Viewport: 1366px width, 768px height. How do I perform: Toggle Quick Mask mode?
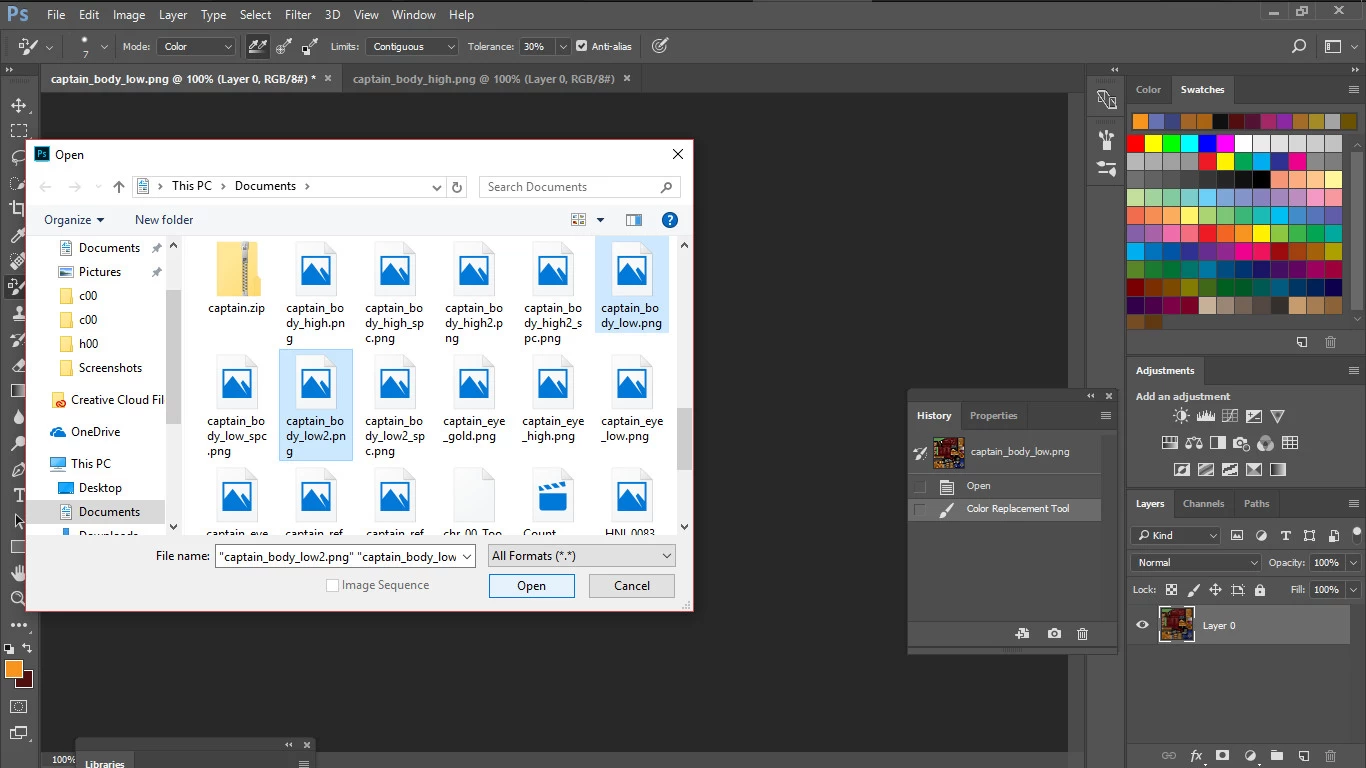18,706
